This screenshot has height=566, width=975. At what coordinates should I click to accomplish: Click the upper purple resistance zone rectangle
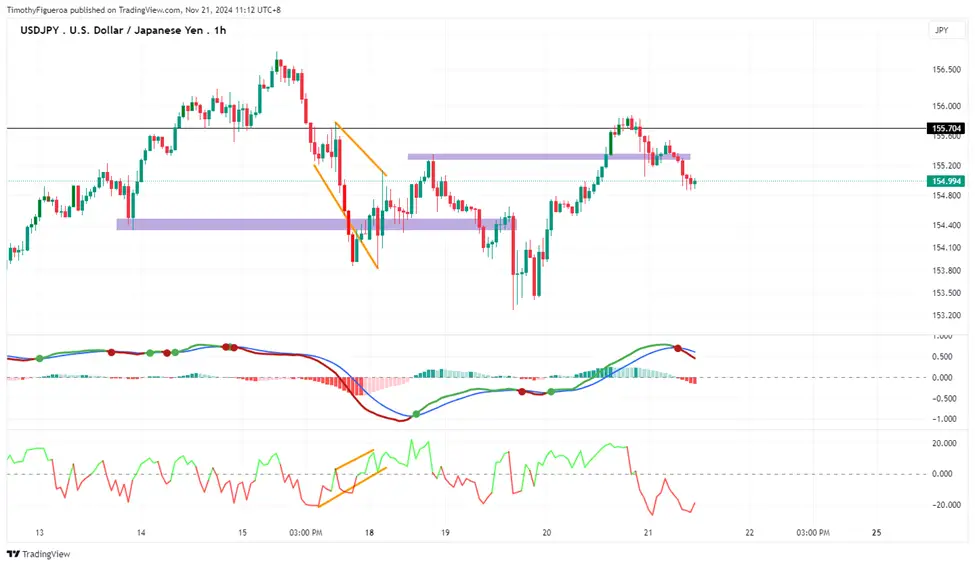click(548, 157)
